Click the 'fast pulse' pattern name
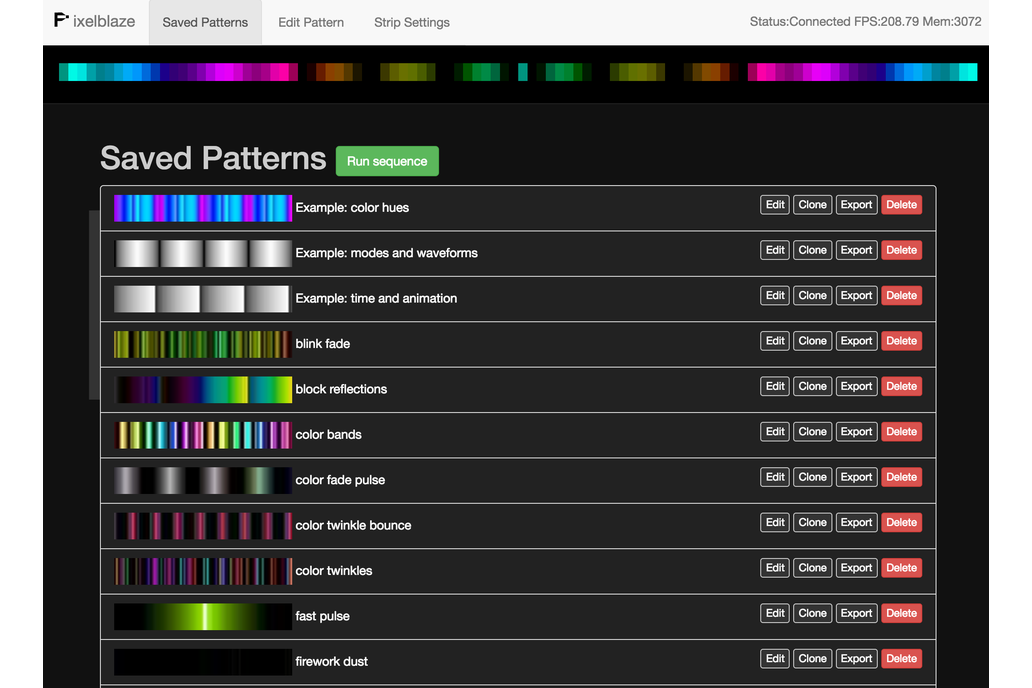The image size is (1032, 688). tap(322, 616)
